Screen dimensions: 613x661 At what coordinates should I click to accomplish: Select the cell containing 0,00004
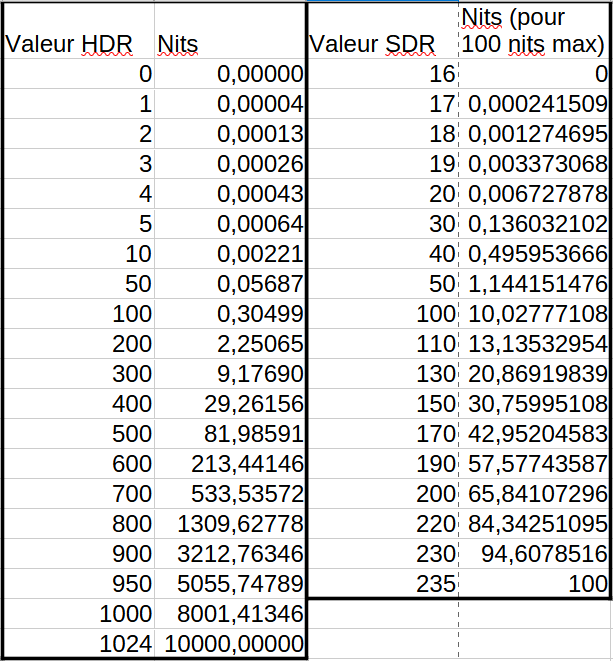click(x=230, y=103)
